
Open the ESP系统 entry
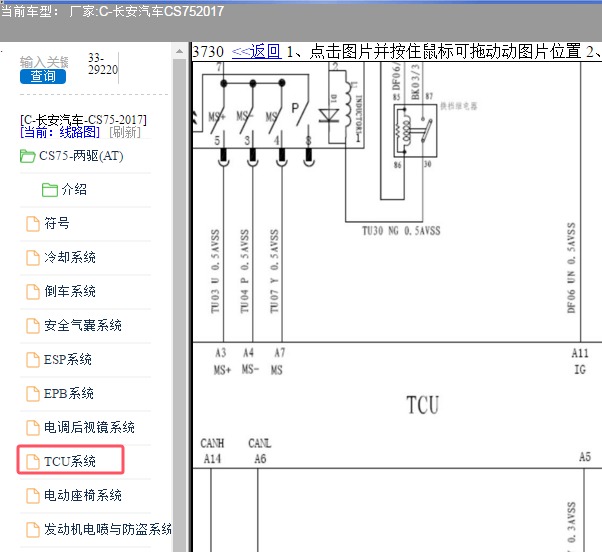68,359
